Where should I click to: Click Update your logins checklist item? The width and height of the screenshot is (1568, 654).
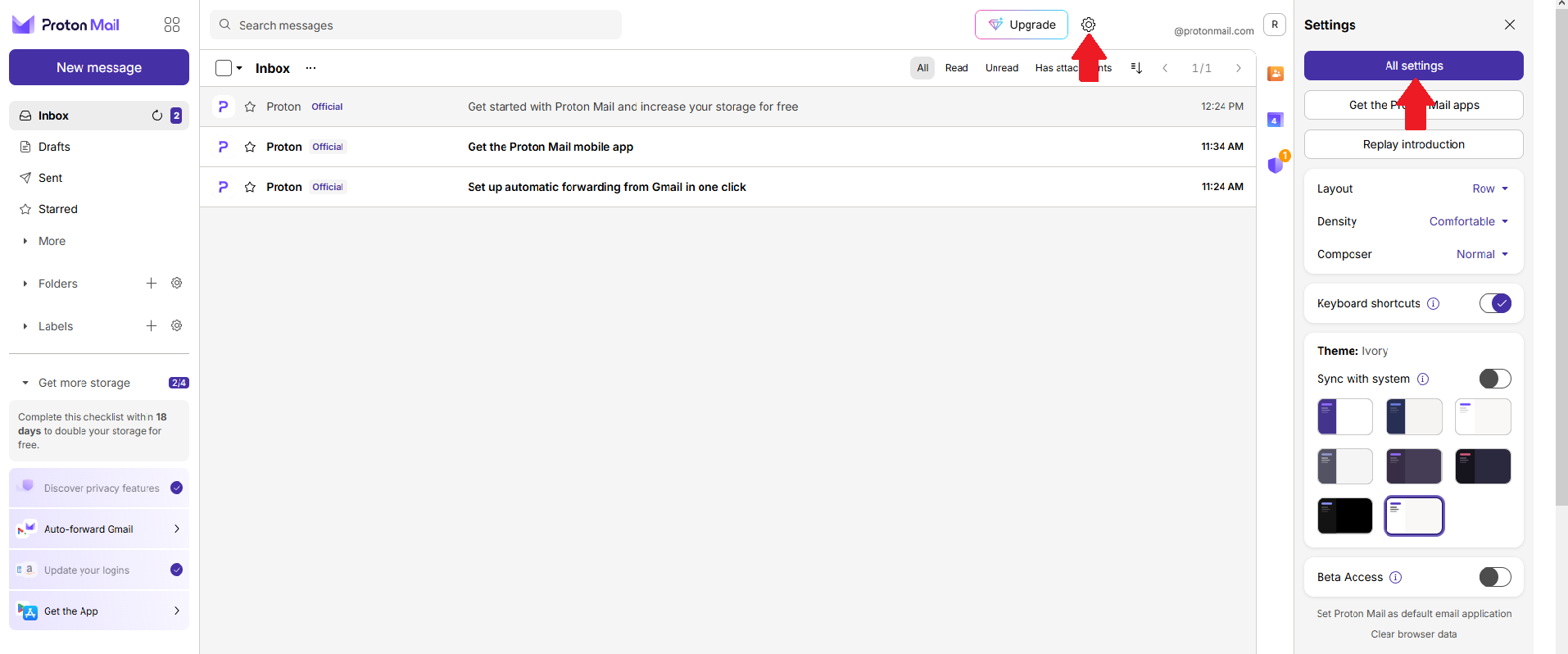(99, 570)
